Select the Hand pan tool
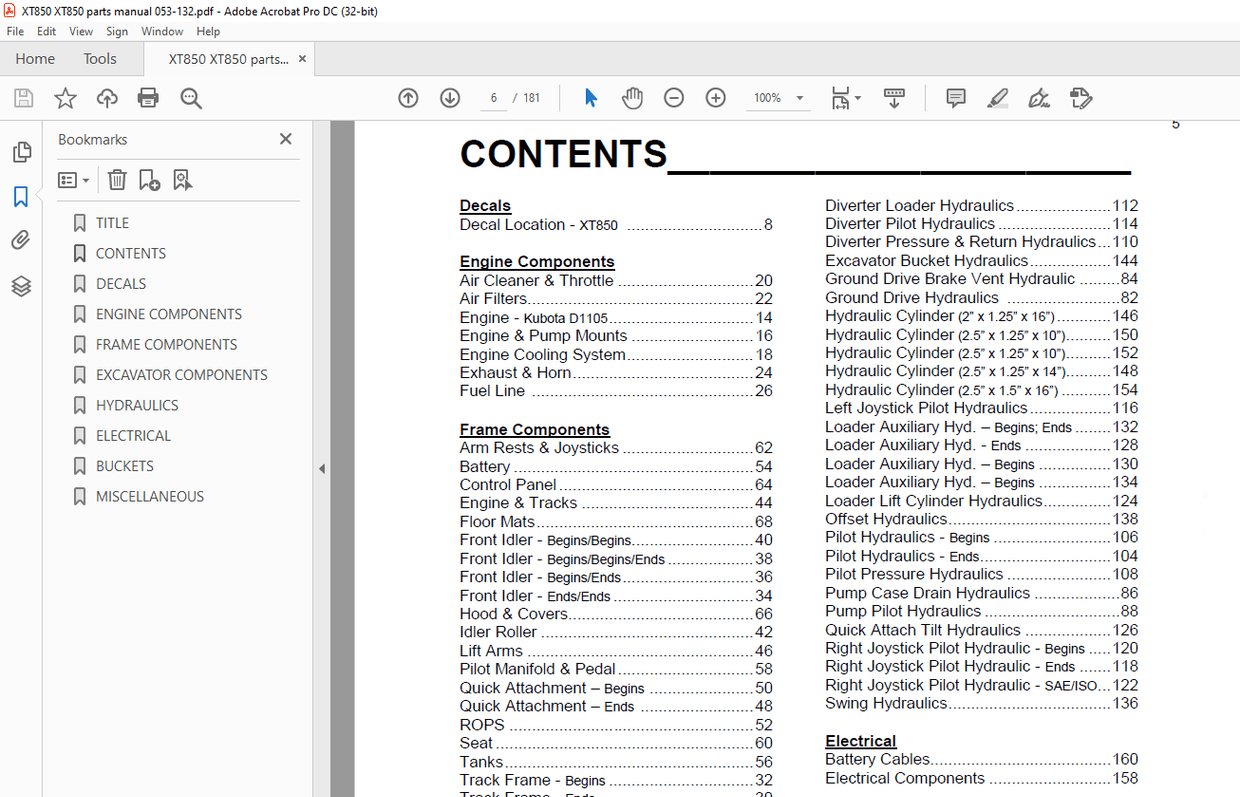Screen dimensions: 1240x797 632,98
